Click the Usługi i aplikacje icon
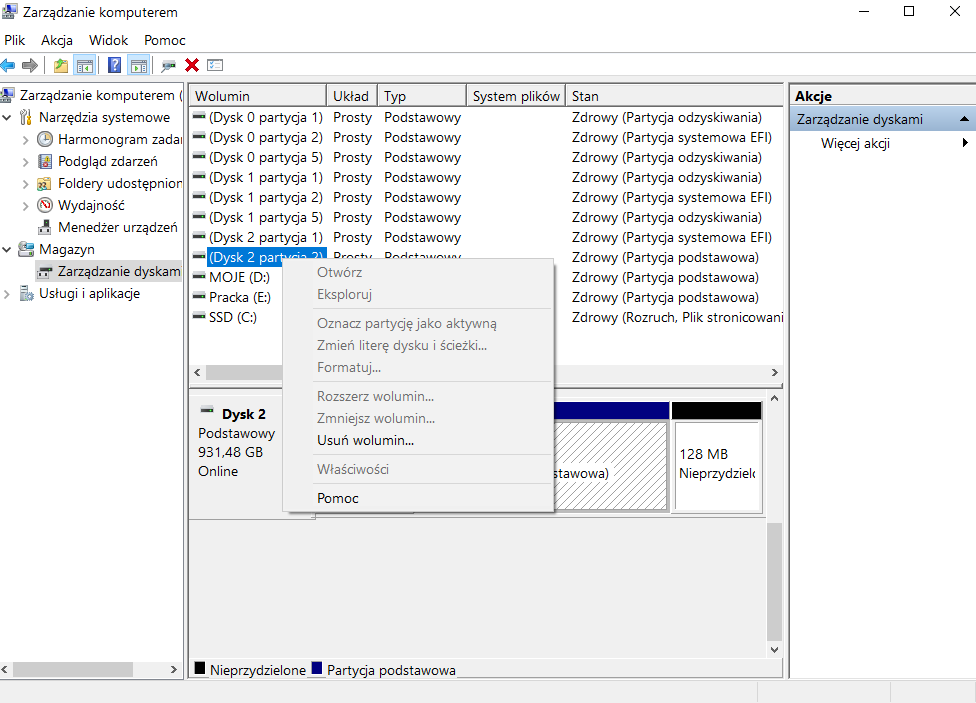The width and height of the screenshot is (976, 703). pyautogui.click(x=26, y=293)
